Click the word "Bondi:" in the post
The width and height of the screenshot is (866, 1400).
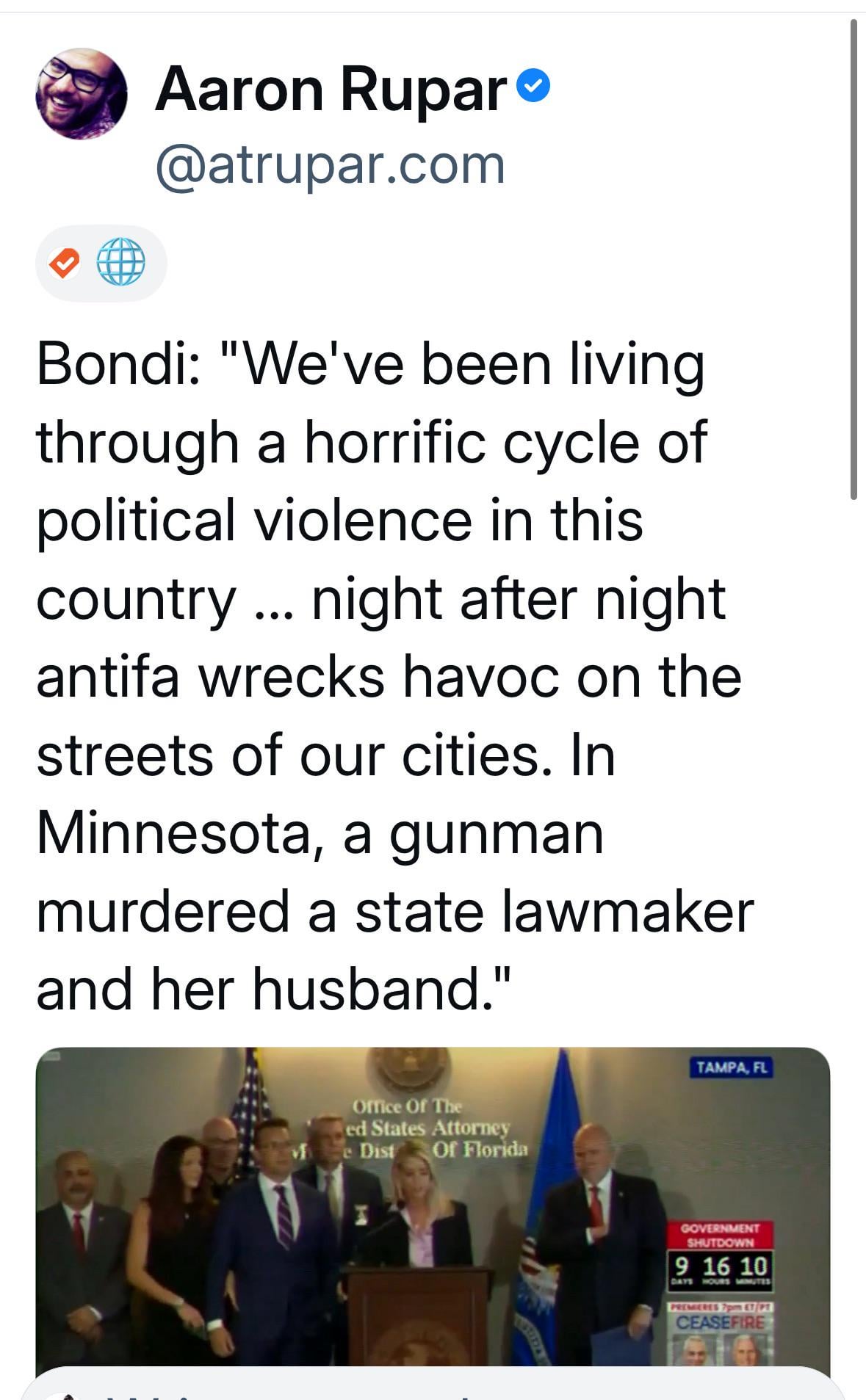[118, 365]
